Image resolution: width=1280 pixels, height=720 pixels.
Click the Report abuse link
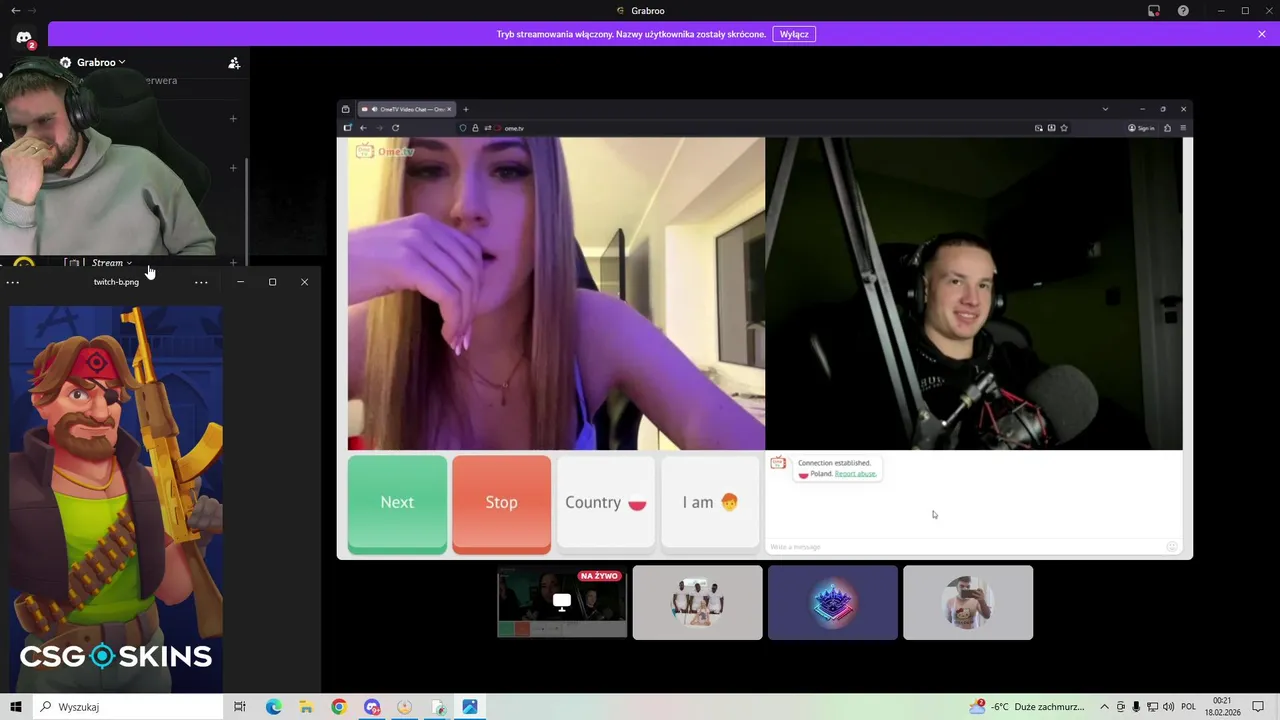point(855,474)
